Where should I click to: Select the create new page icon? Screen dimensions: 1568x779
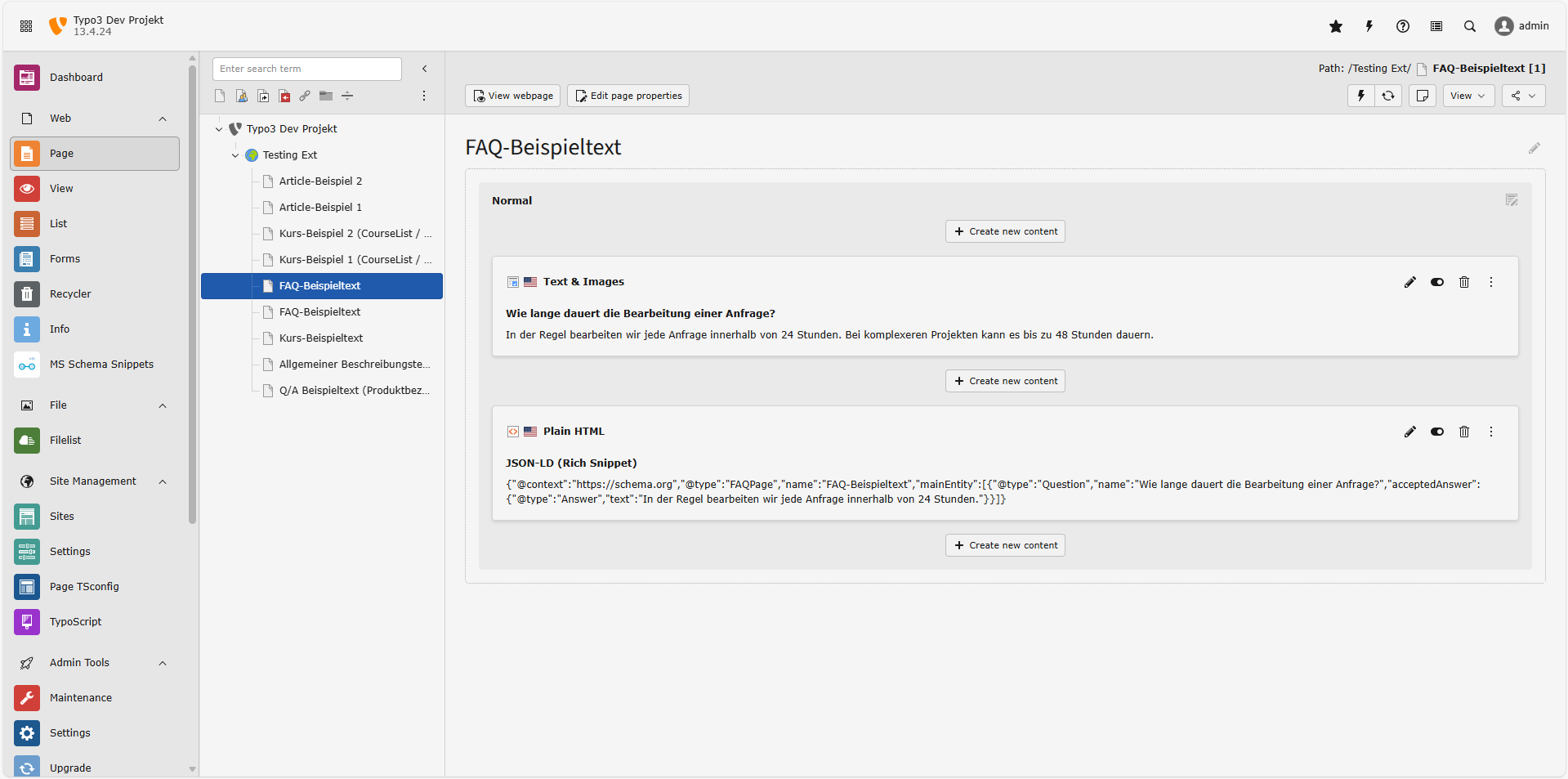pos(219,96)
